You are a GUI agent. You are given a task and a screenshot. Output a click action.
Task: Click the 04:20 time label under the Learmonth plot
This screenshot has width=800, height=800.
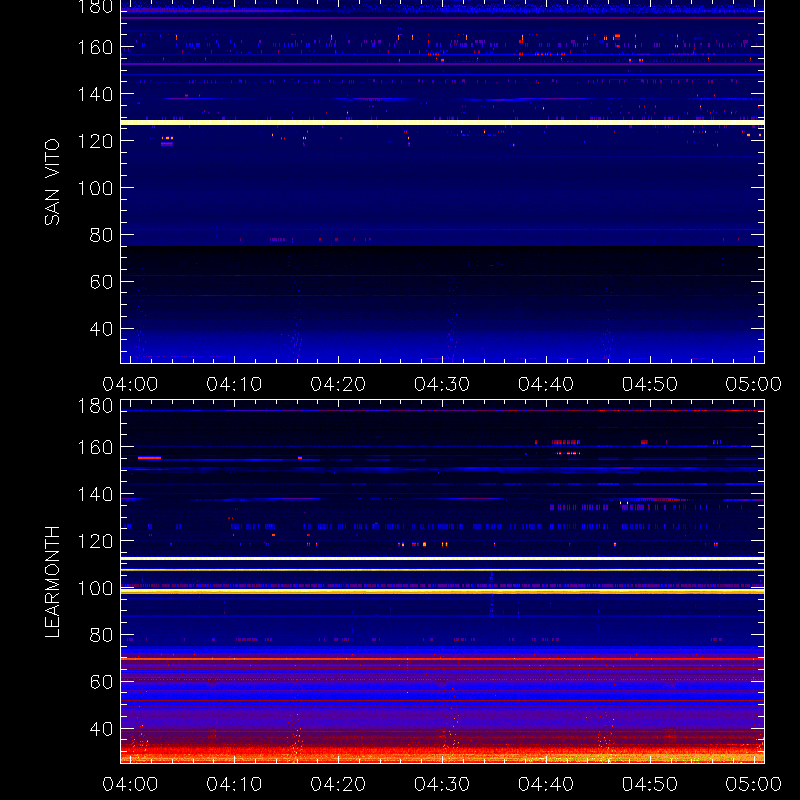(x=338, y=784)
